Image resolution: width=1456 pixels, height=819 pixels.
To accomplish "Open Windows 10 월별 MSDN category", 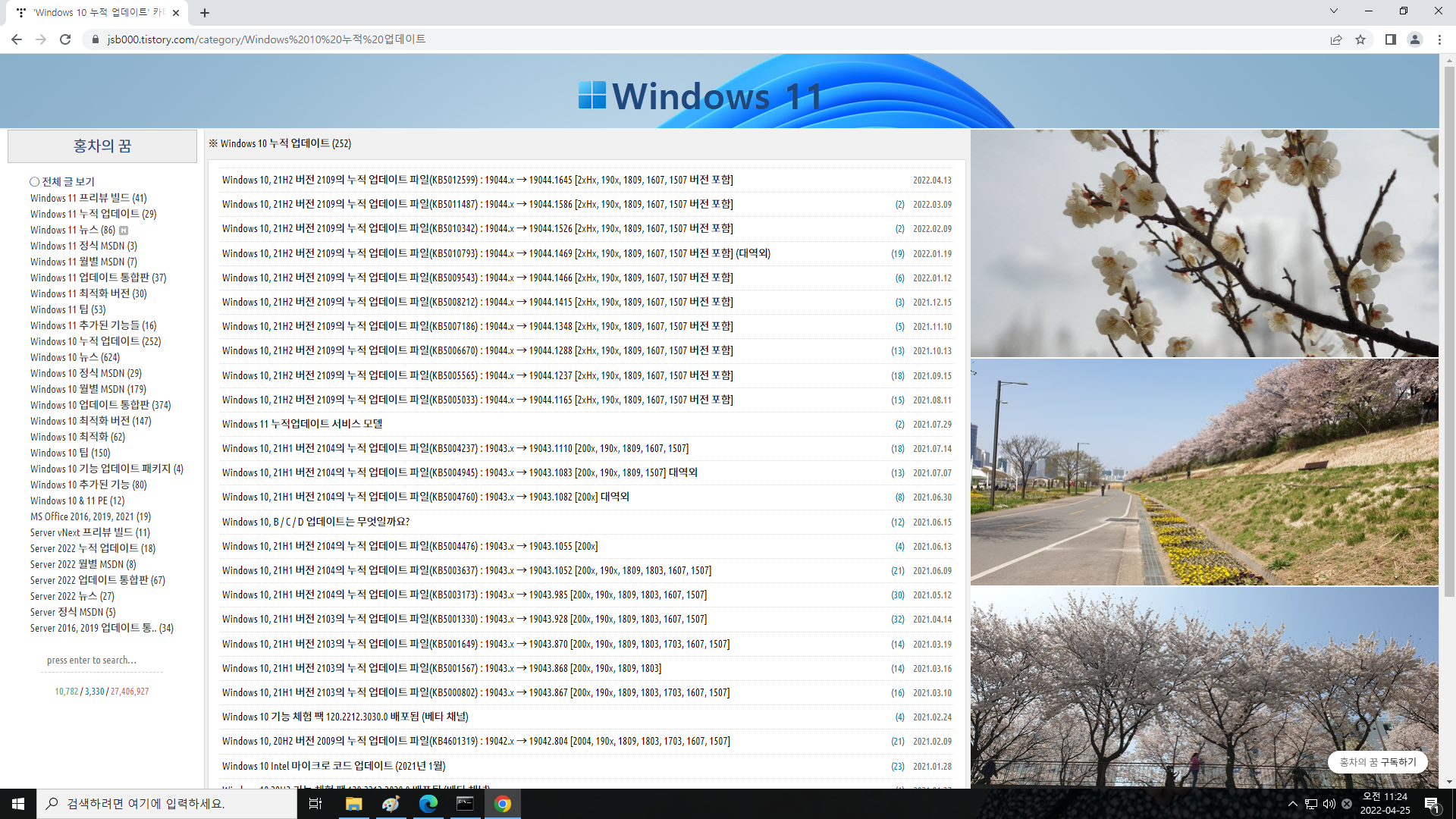I will (x=88, y=389).
